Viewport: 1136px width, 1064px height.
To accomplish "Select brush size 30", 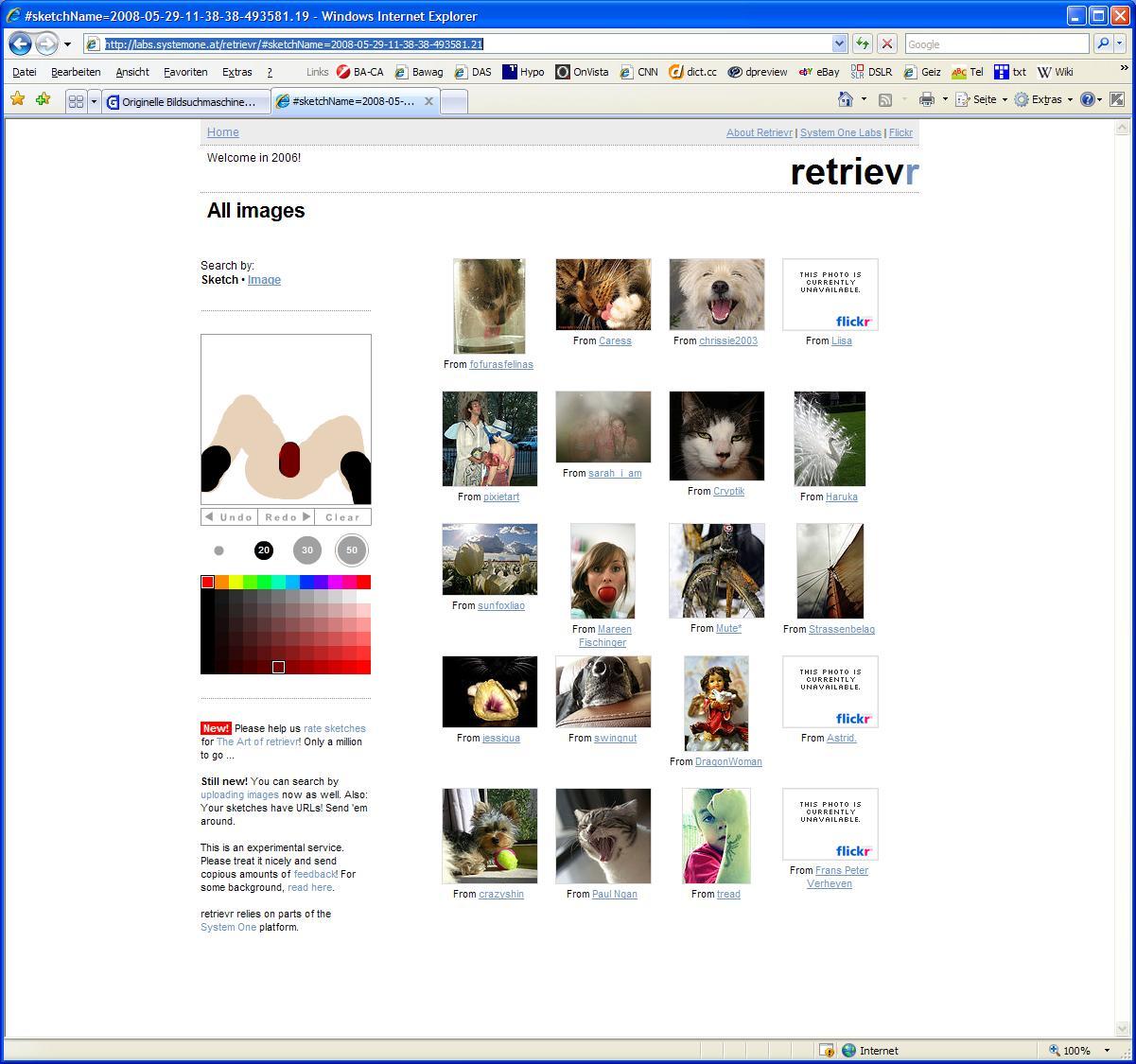I will pos(306,549).
